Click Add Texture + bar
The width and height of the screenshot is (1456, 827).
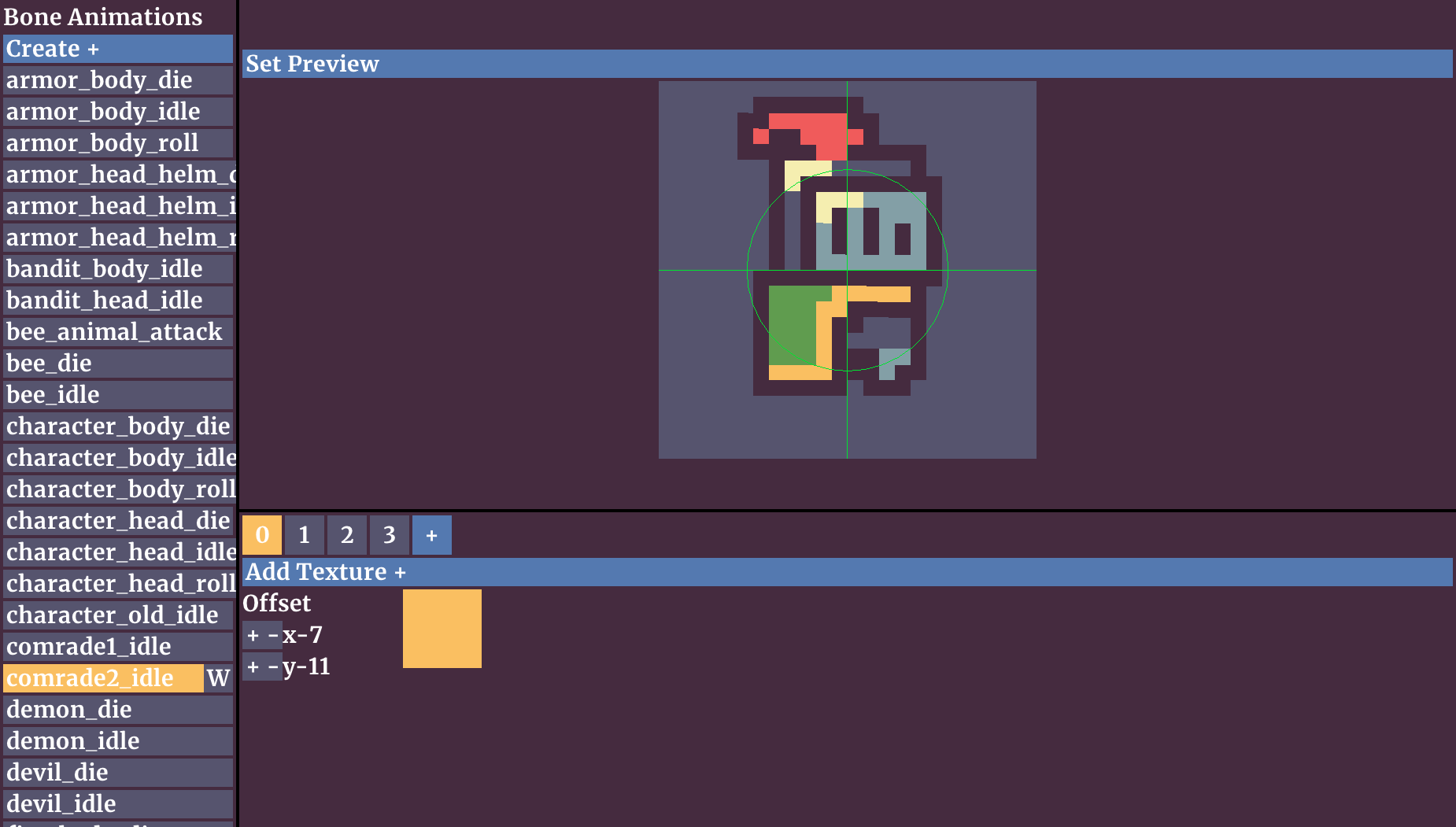point(847,572)
